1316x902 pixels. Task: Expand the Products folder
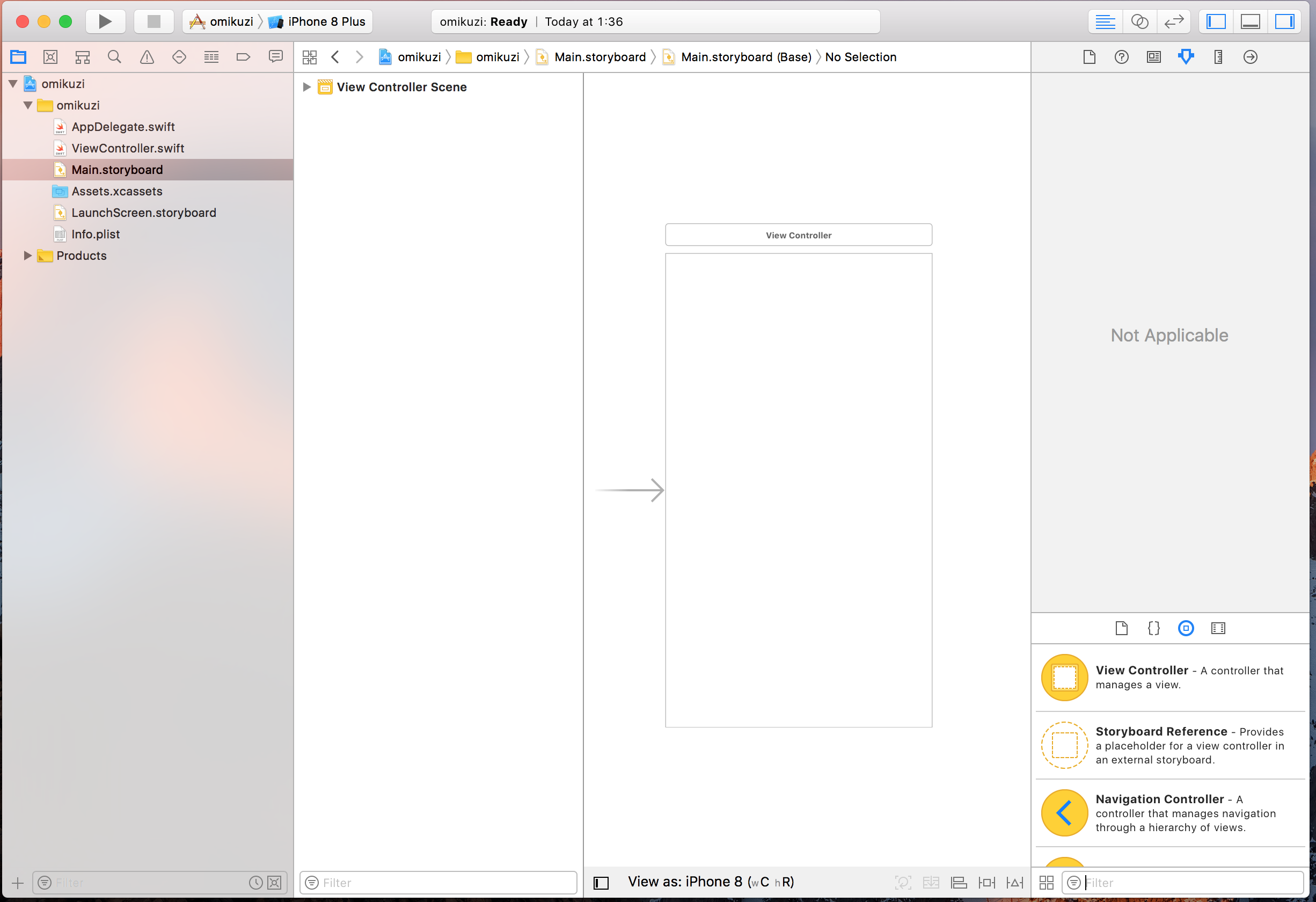[x=27, y=256]
